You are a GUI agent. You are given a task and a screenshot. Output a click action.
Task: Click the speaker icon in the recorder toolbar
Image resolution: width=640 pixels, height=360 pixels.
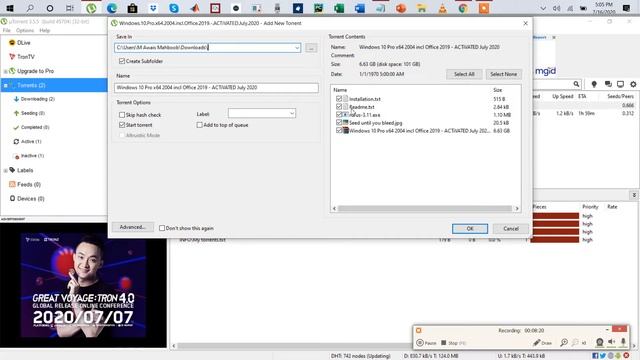(x=611, y=342)
